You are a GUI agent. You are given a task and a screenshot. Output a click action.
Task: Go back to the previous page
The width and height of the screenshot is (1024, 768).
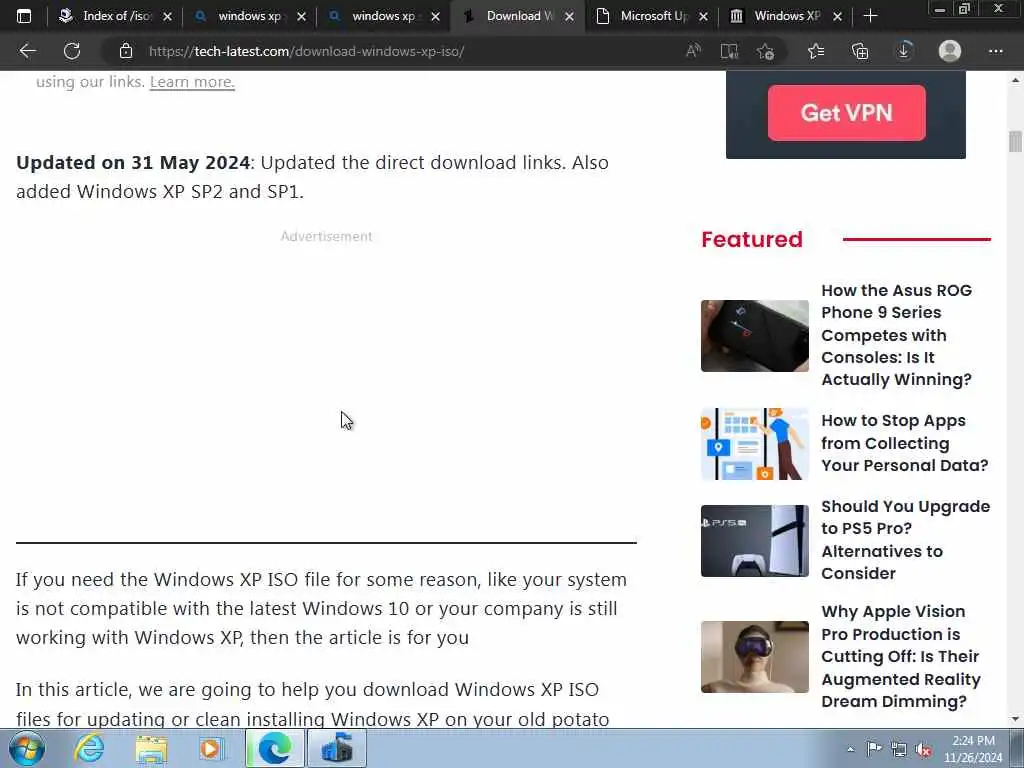click(x=27, y=51)
